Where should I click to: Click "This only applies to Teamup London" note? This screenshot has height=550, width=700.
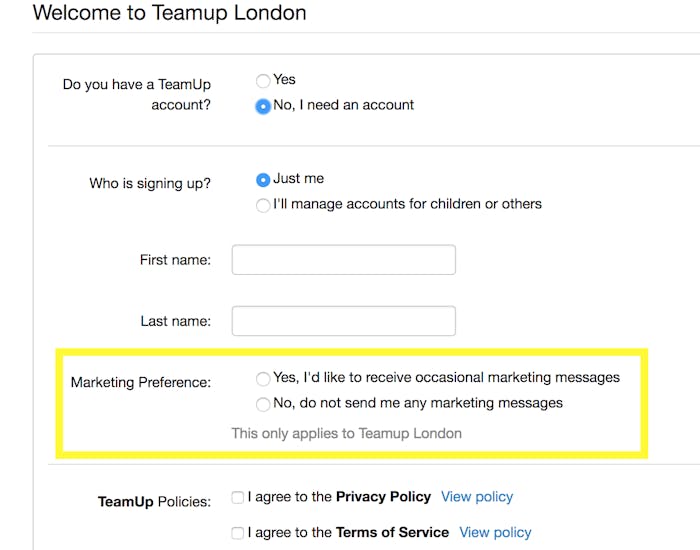[346, 433]
